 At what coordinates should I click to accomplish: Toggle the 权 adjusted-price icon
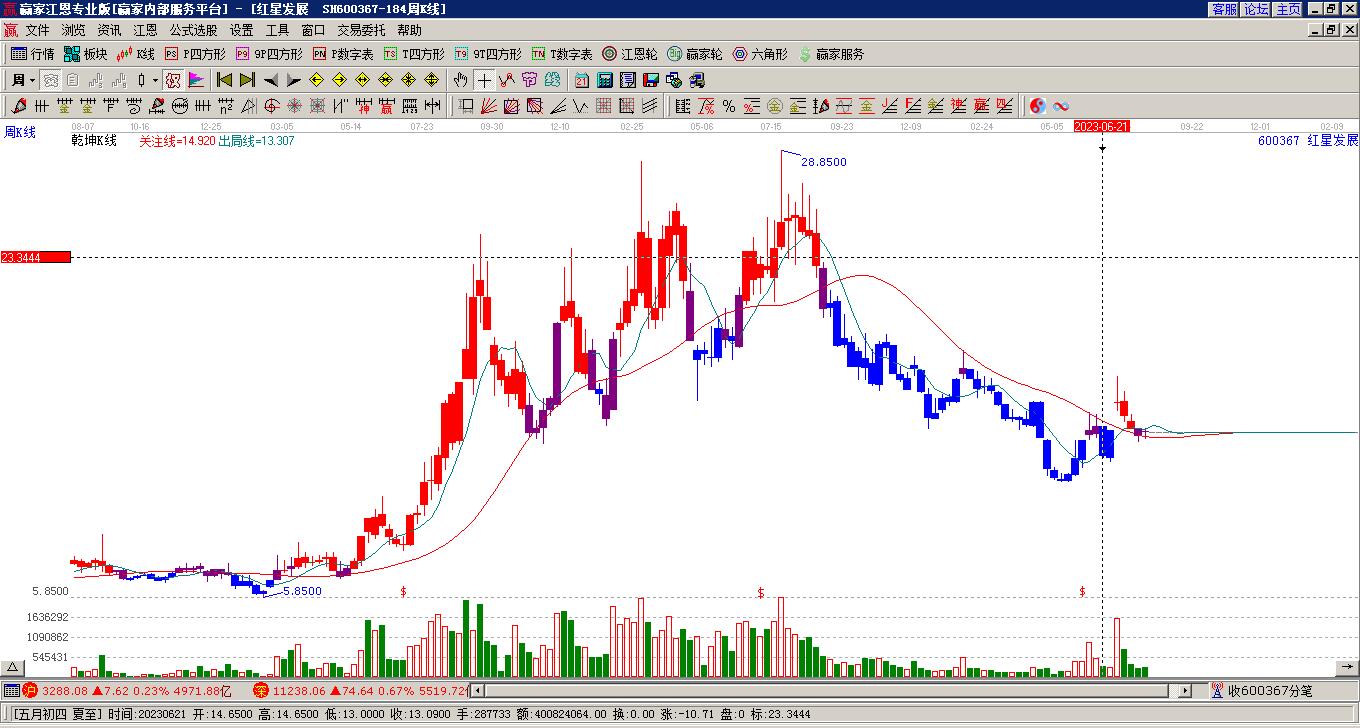(173, 80)
